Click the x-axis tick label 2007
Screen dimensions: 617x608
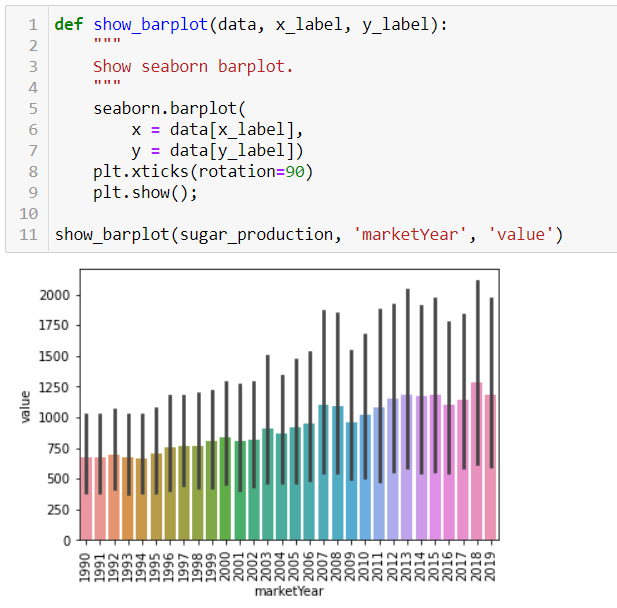323,567
